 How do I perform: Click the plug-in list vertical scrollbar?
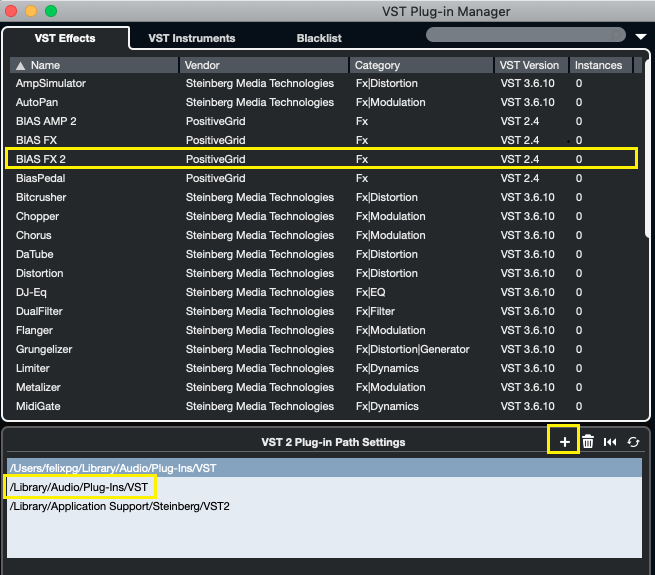[x=645, y=240]
